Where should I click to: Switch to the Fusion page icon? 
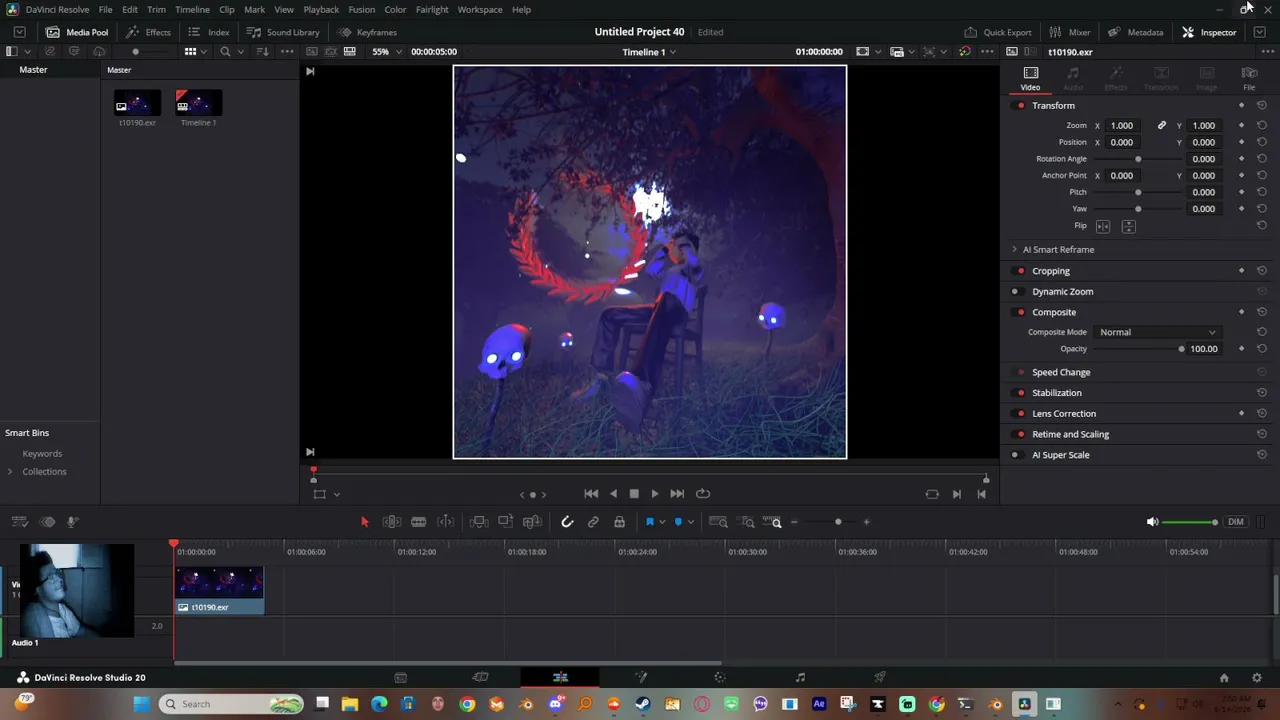click(641, 678)
